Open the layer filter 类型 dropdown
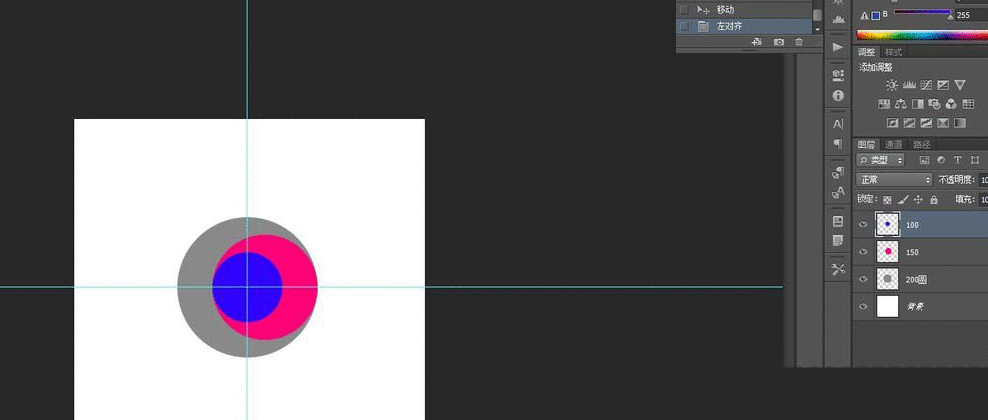Screen dimensions: 988x420 coord(882,160)
